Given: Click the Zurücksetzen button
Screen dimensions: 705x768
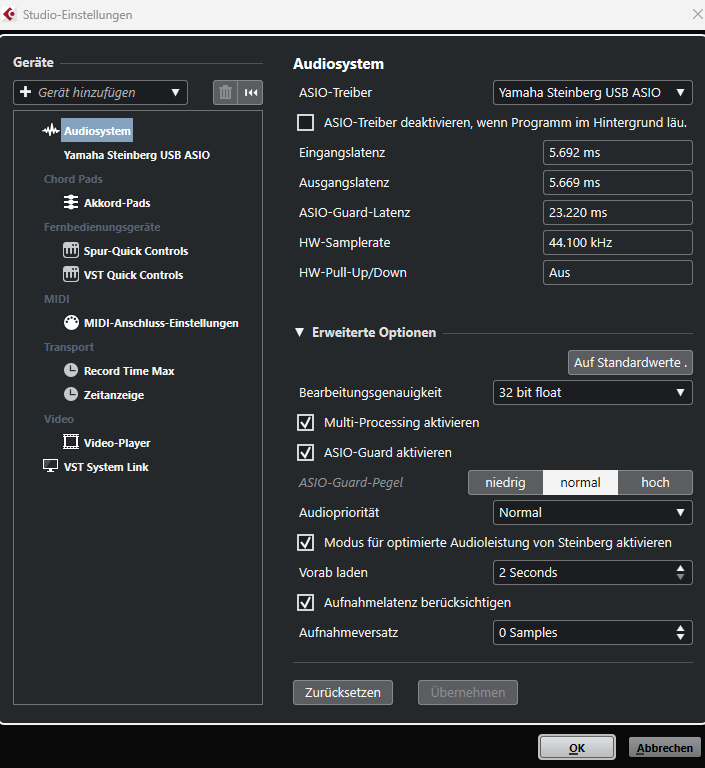Looking at the screenshot, I should pos(343,692).
